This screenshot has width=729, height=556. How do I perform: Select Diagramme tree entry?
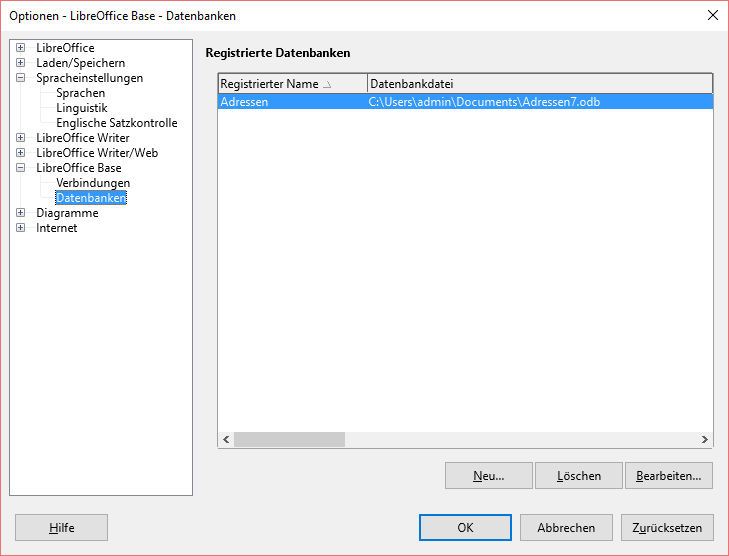(67, 213)
